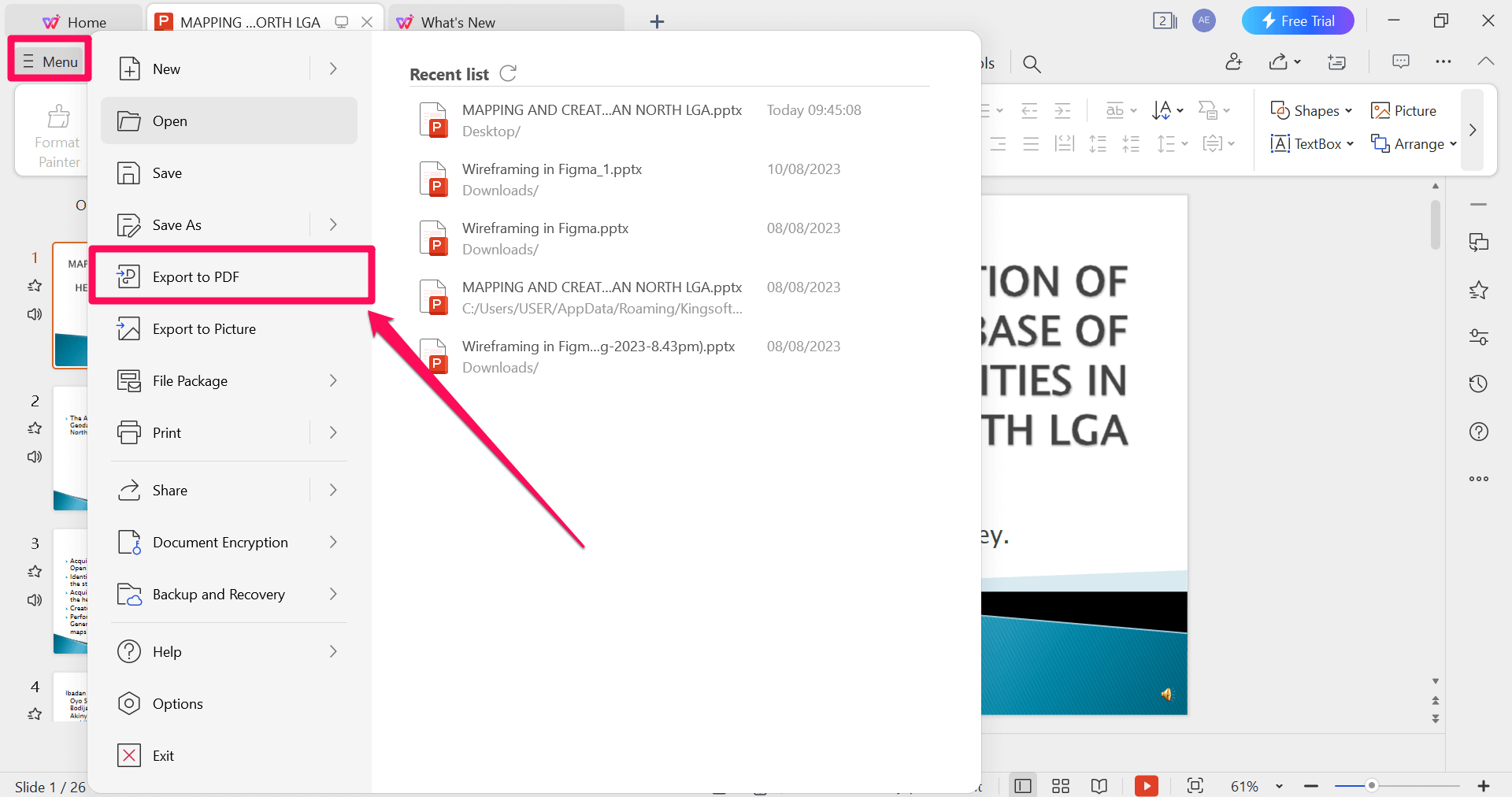This screenshot has width=1512, height=797.
Task: Choose Export to PDF from the menu
Action: (x=196, y=276)
